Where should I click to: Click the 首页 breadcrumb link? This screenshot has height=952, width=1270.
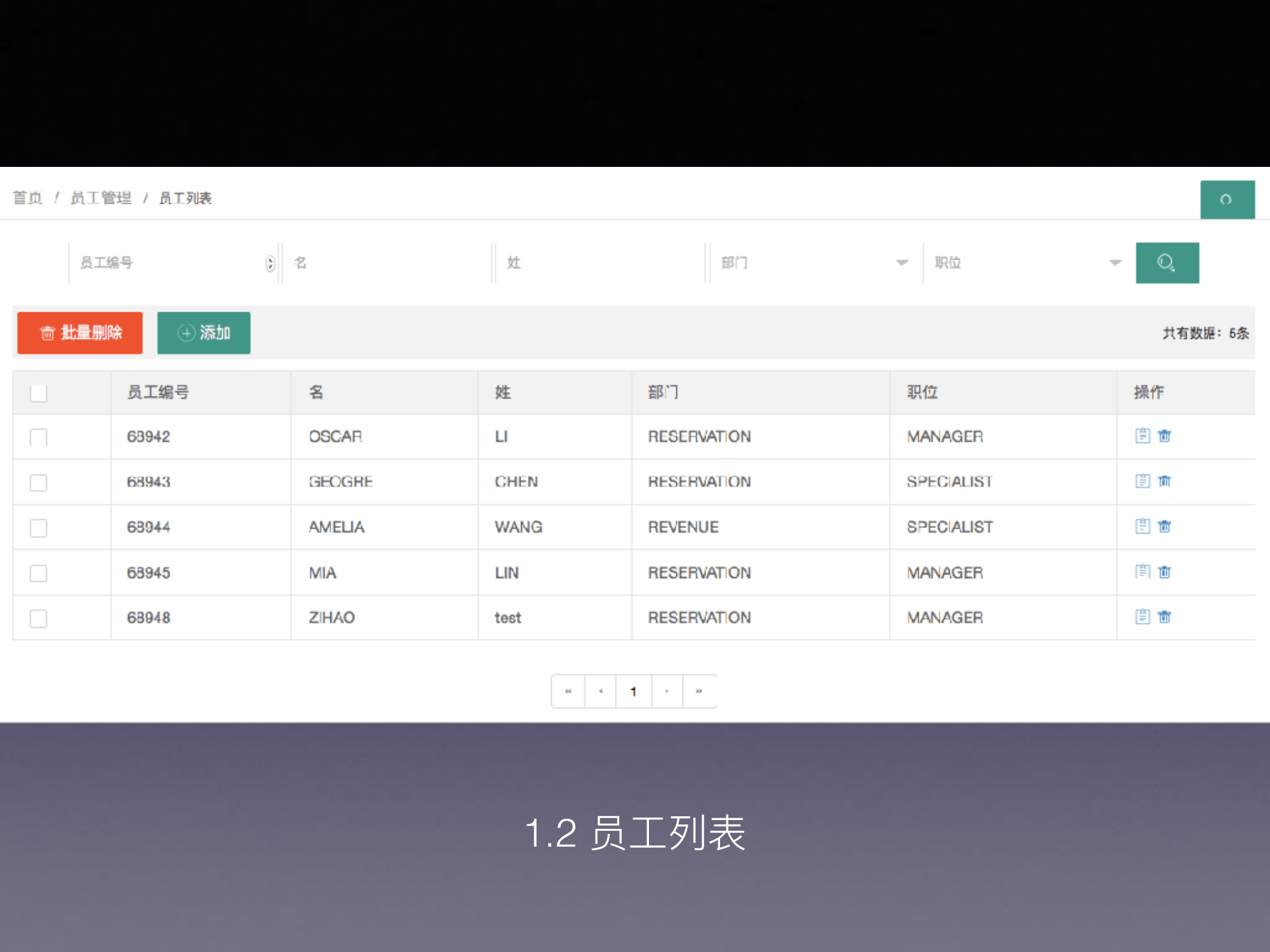[28, 197]
